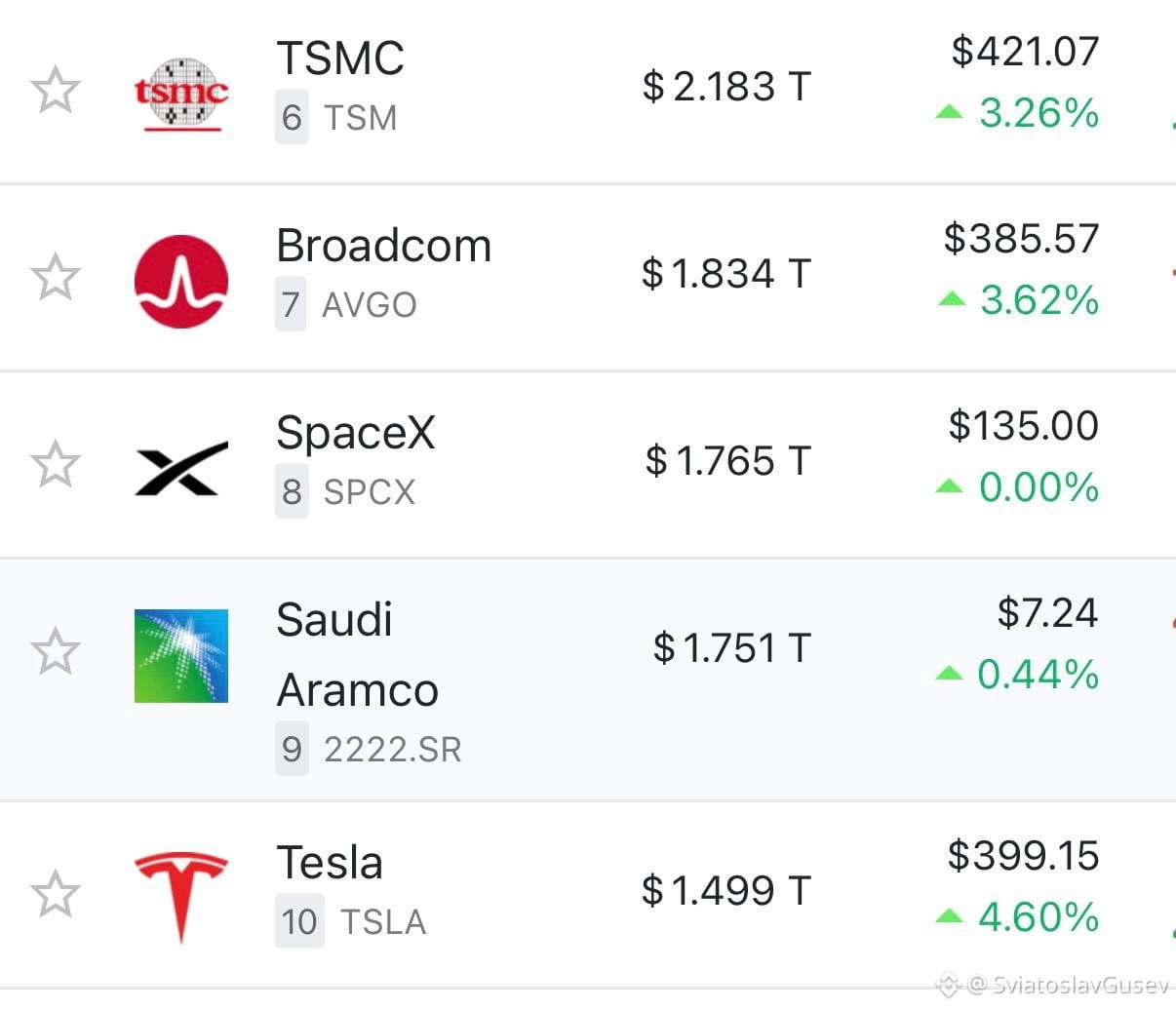The height and width of the screenshot is (1009, 1176).
Task: Star Saudi Aramco as favorite
Action: pos(55,651)
